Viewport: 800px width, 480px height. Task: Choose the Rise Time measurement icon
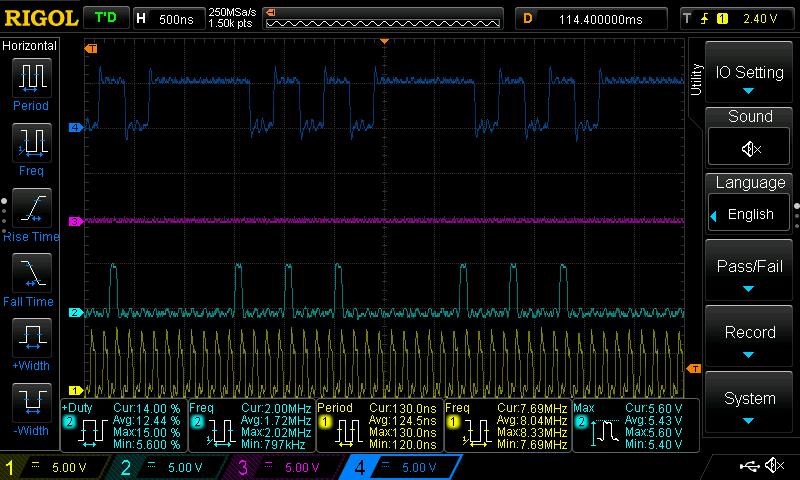click(32, 208)
